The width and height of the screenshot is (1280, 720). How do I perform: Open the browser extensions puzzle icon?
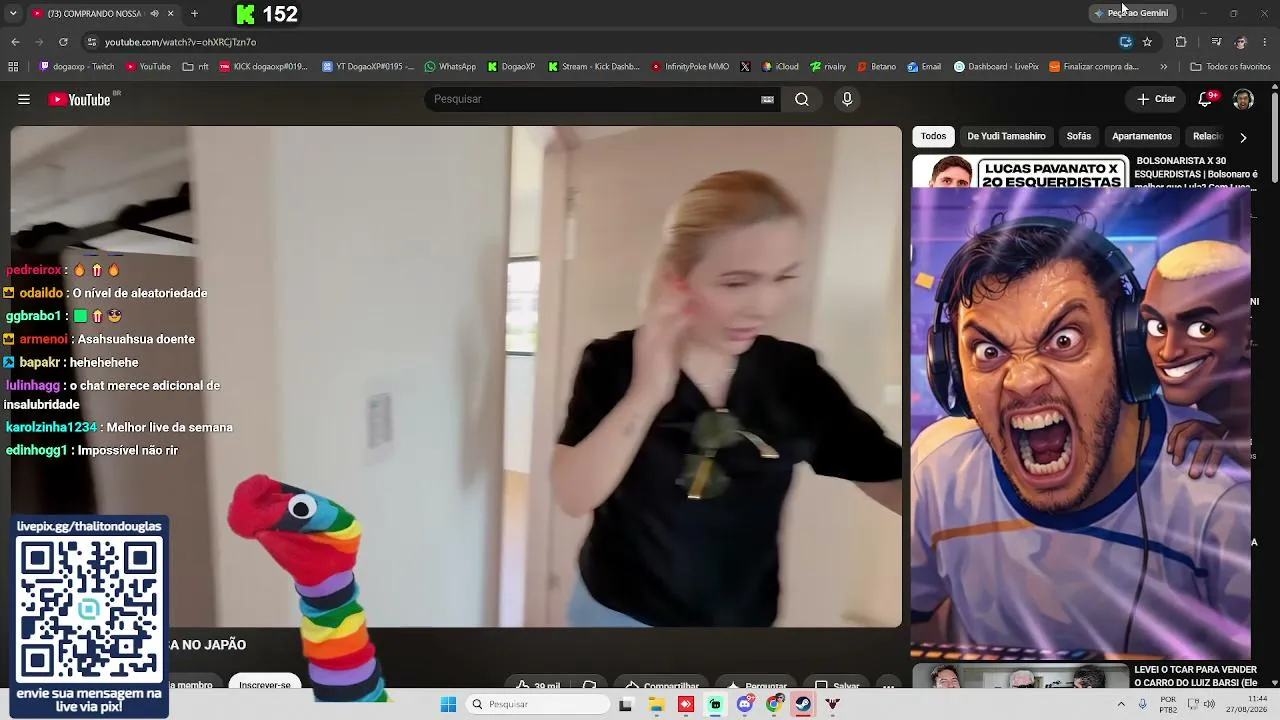pyautogui.click(x=1181, y=42)
